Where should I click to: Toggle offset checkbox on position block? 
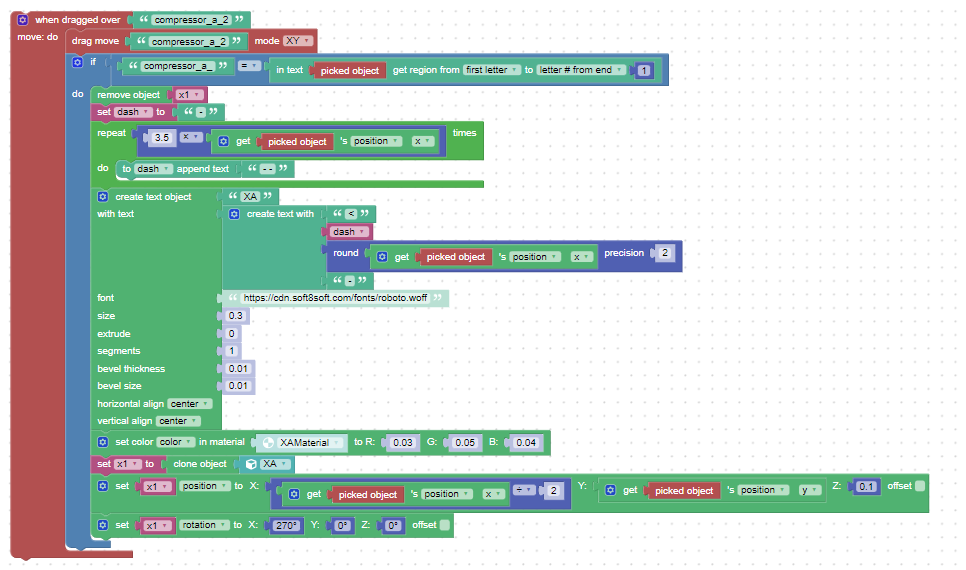[920, 486]
